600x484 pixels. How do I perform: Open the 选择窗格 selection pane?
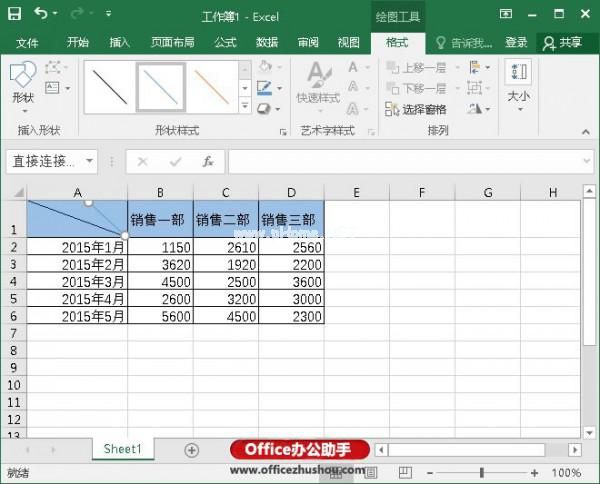coord(418,110)
